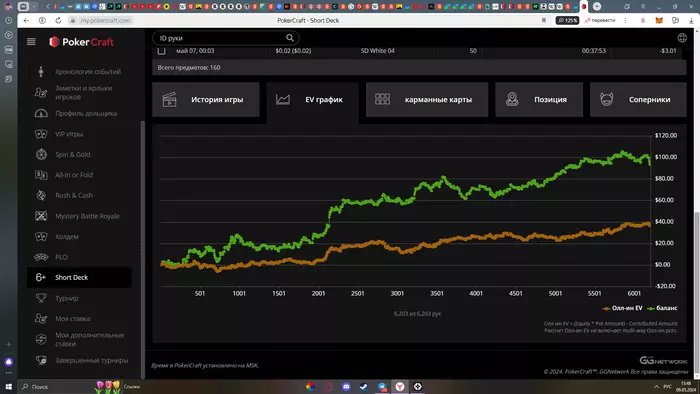Open Хронология событий in the sidebar

[x=88, y=71]
